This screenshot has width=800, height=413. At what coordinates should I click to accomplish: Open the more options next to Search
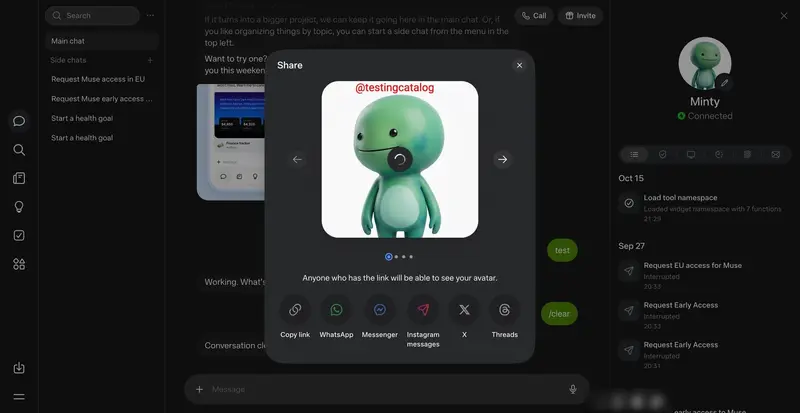click(150, 16)
